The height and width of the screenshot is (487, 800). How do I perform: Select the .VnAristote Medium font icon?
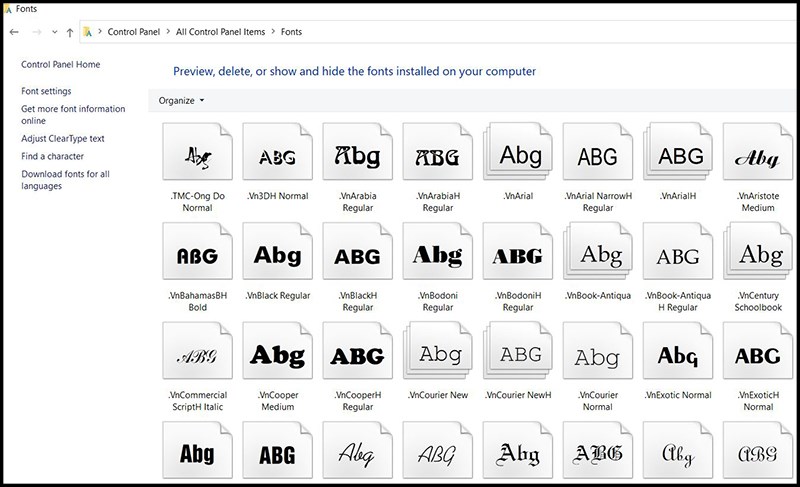[x=757, y=156]
